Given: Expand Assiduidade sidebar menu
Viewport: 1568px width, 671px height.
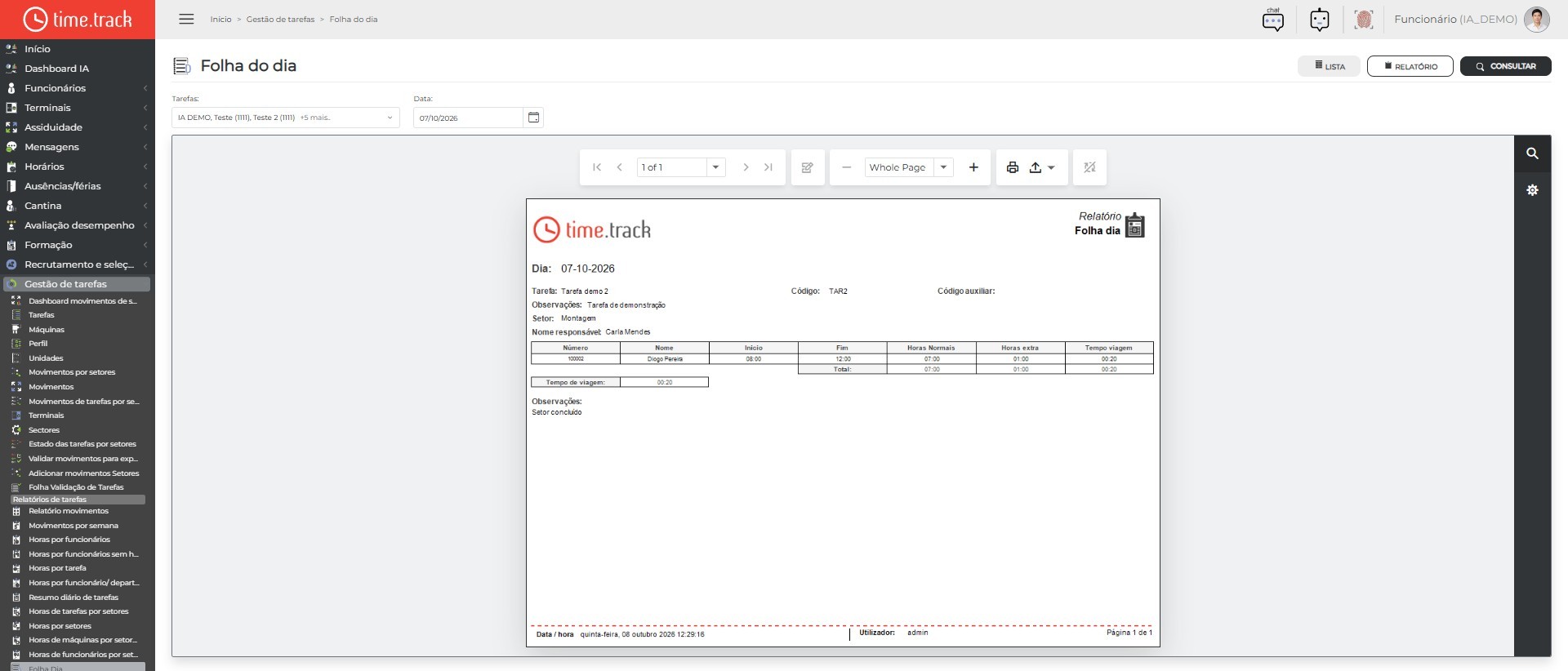Looking at the screenshot, I should point(77,127).
